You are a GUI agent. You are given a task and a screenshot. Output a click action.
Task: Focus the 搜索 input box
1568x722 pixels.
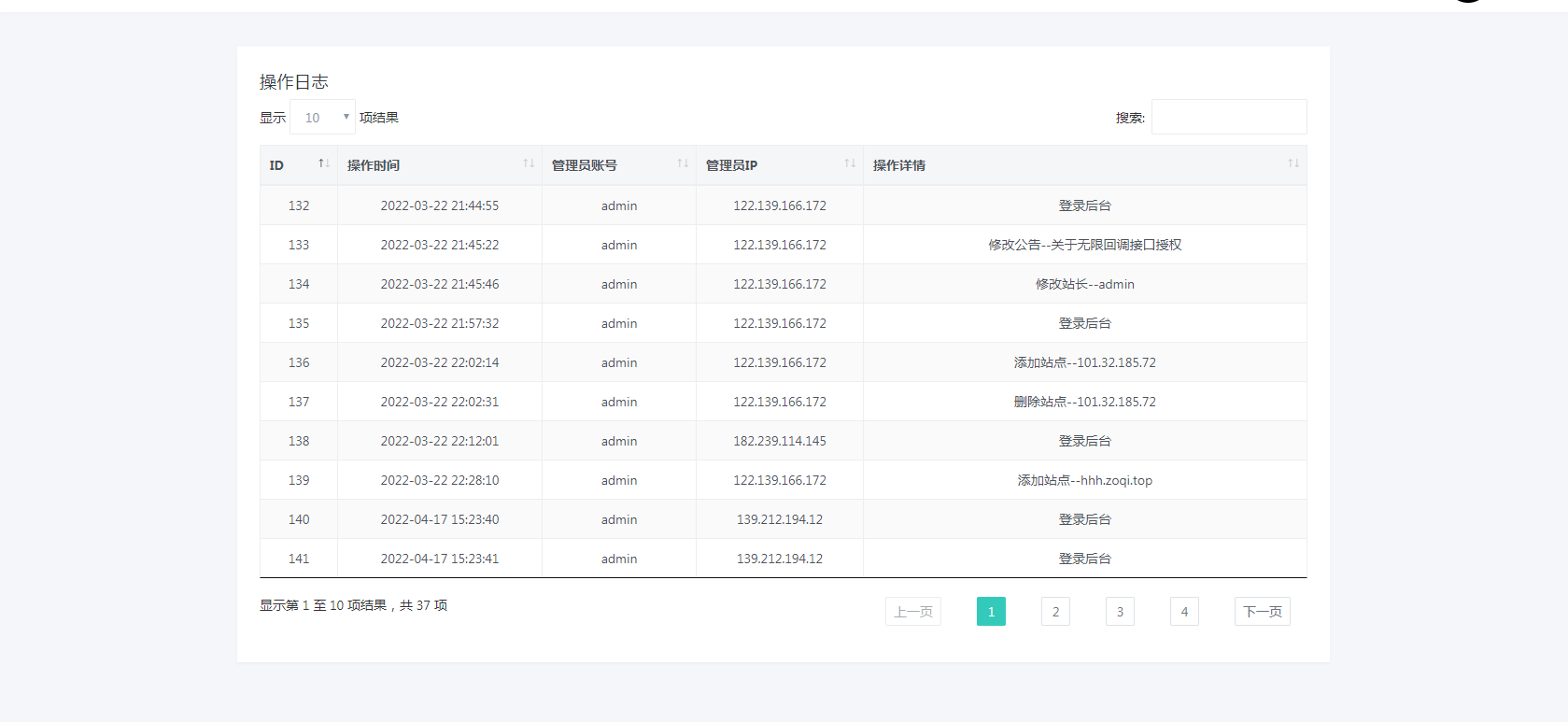click(x=1228, y=118)
